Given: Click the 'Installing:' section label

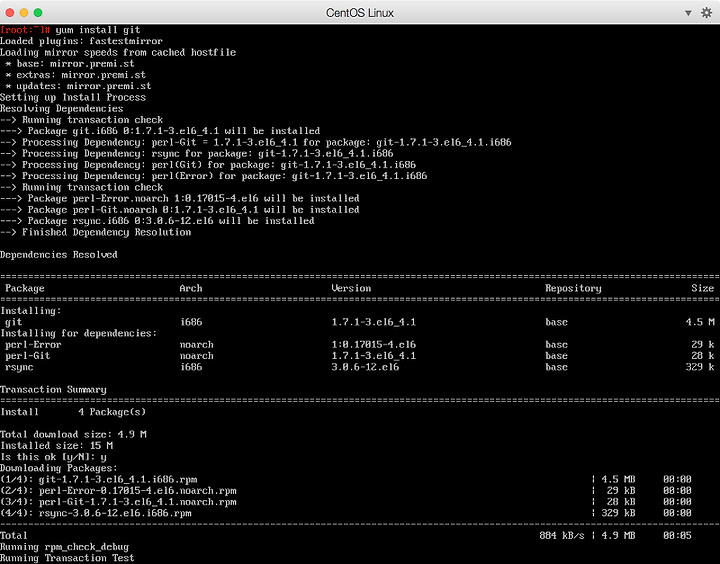Looking at the screenshot, I should click(x=31, y=311).
